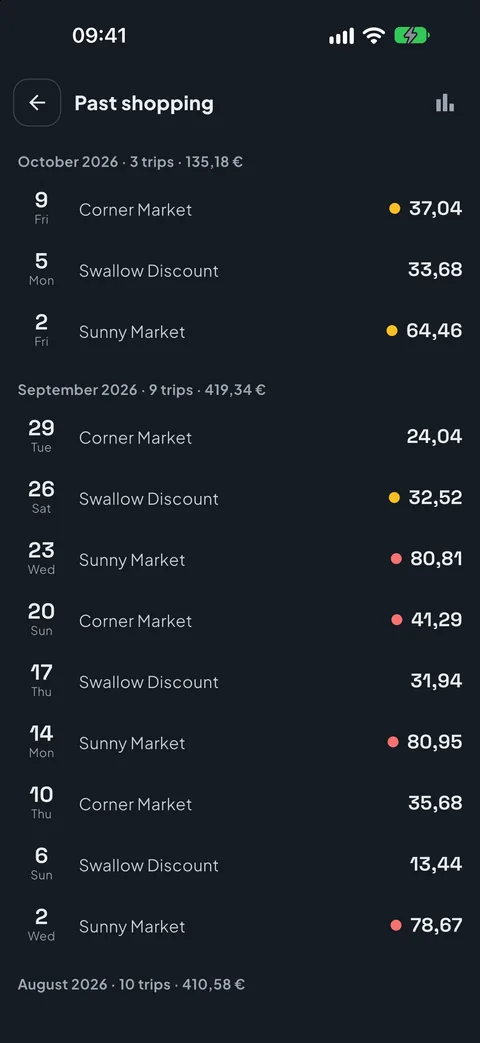The image size is (480, 1043).
Task: Open the statistics bar chart icon
Action: [x=445, y=102]
